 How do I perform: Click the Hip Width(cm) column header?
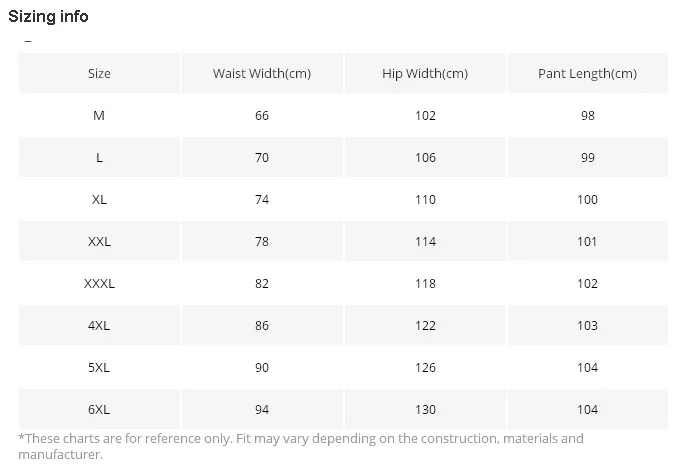pyautogui.click(x=425, y=73)
